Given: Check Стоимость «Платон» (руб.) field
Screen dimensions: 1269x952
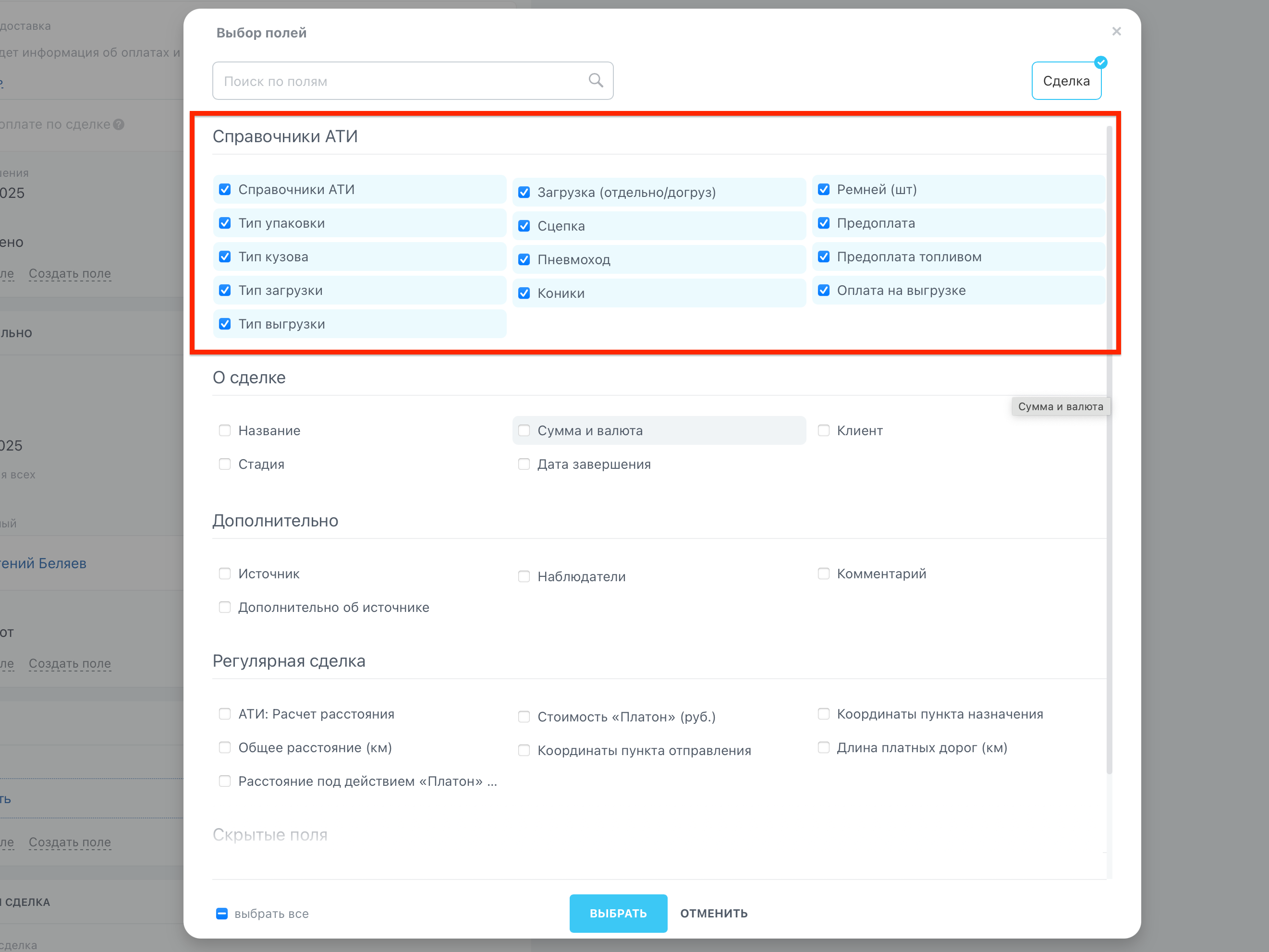Looking at the screenshot, I should click(524, 717).
